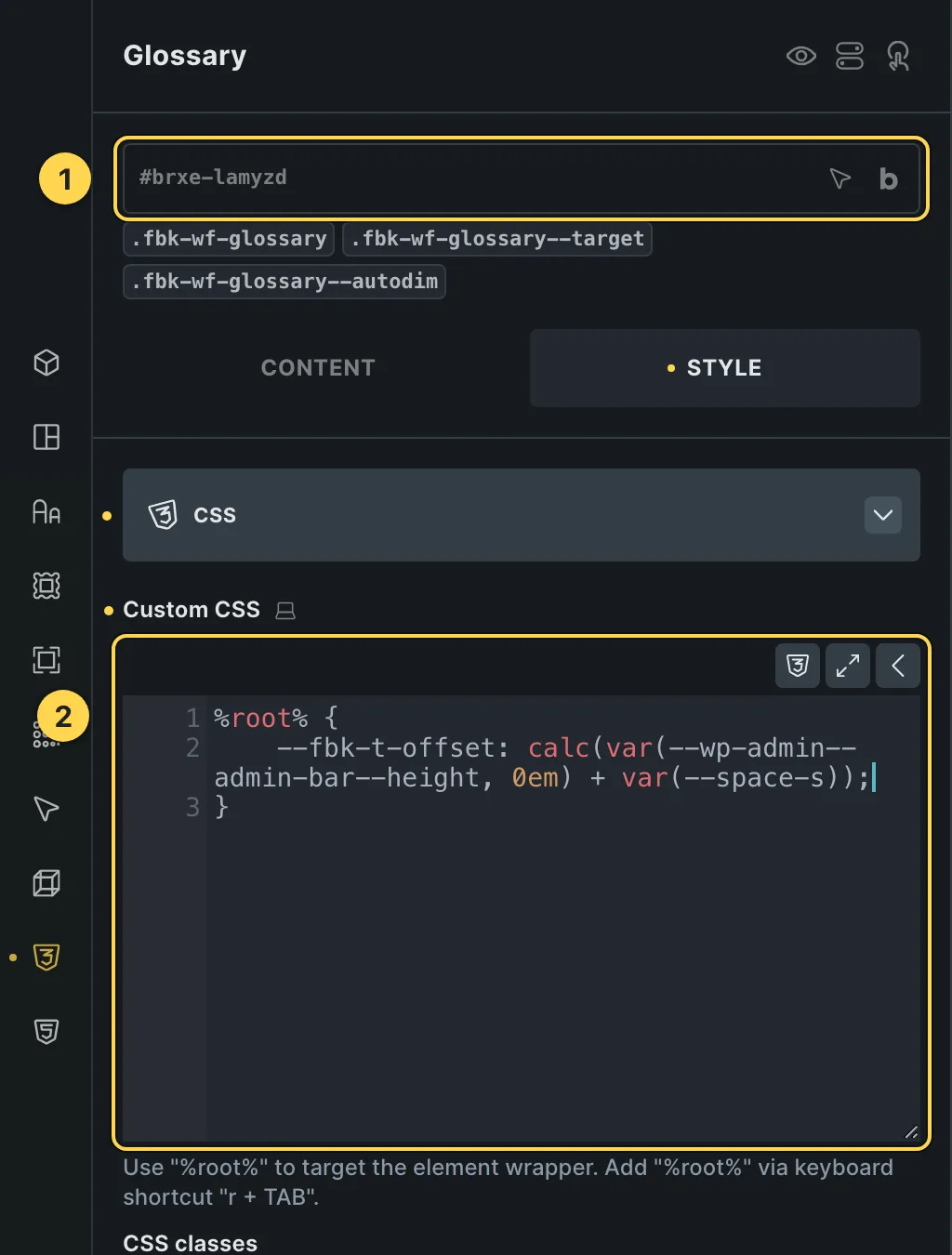Select the .fbk-wf-glossary class chip

229,239
